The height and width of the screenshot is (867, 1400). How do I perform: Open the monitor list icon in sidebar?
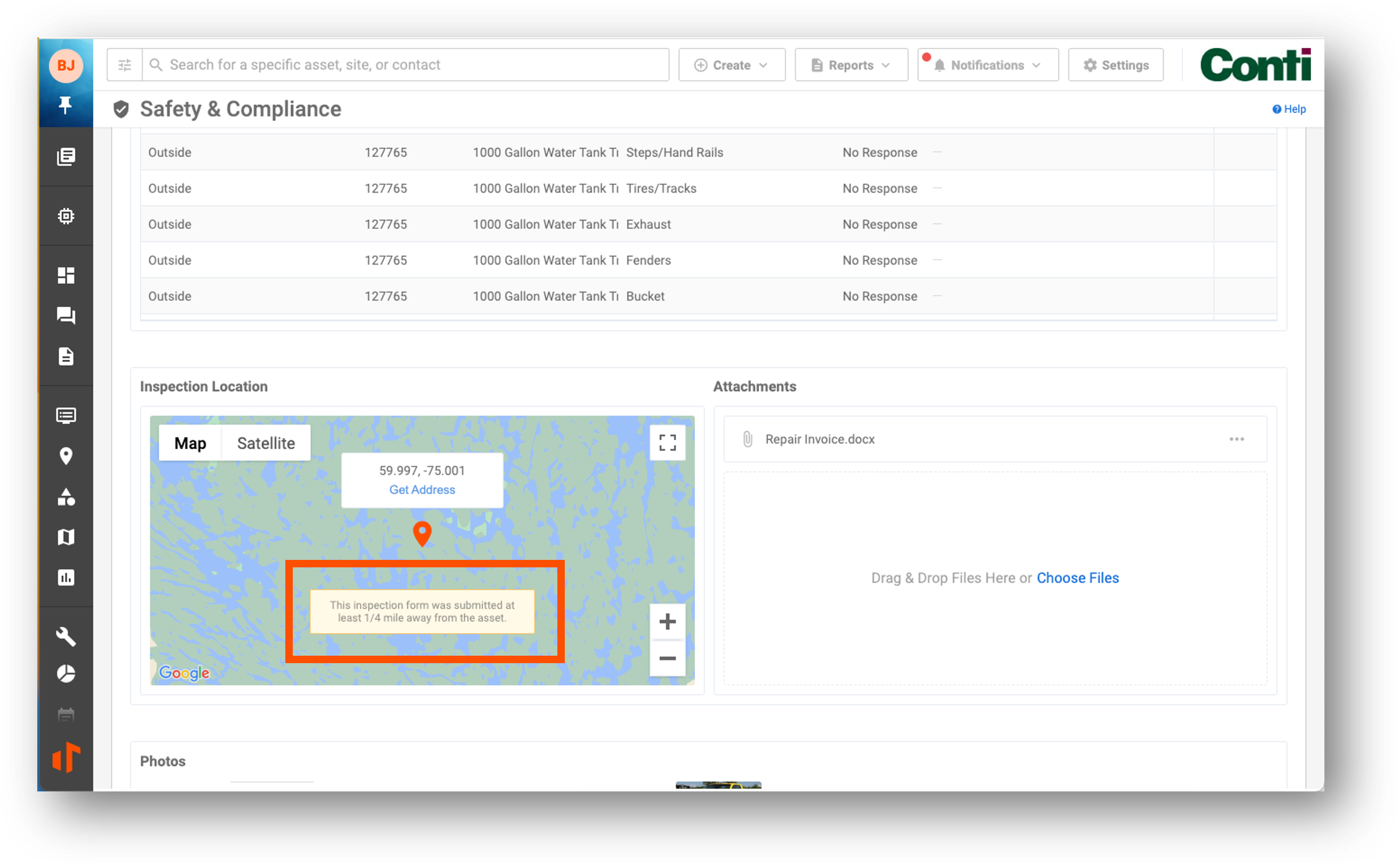[x=66, y=415]
